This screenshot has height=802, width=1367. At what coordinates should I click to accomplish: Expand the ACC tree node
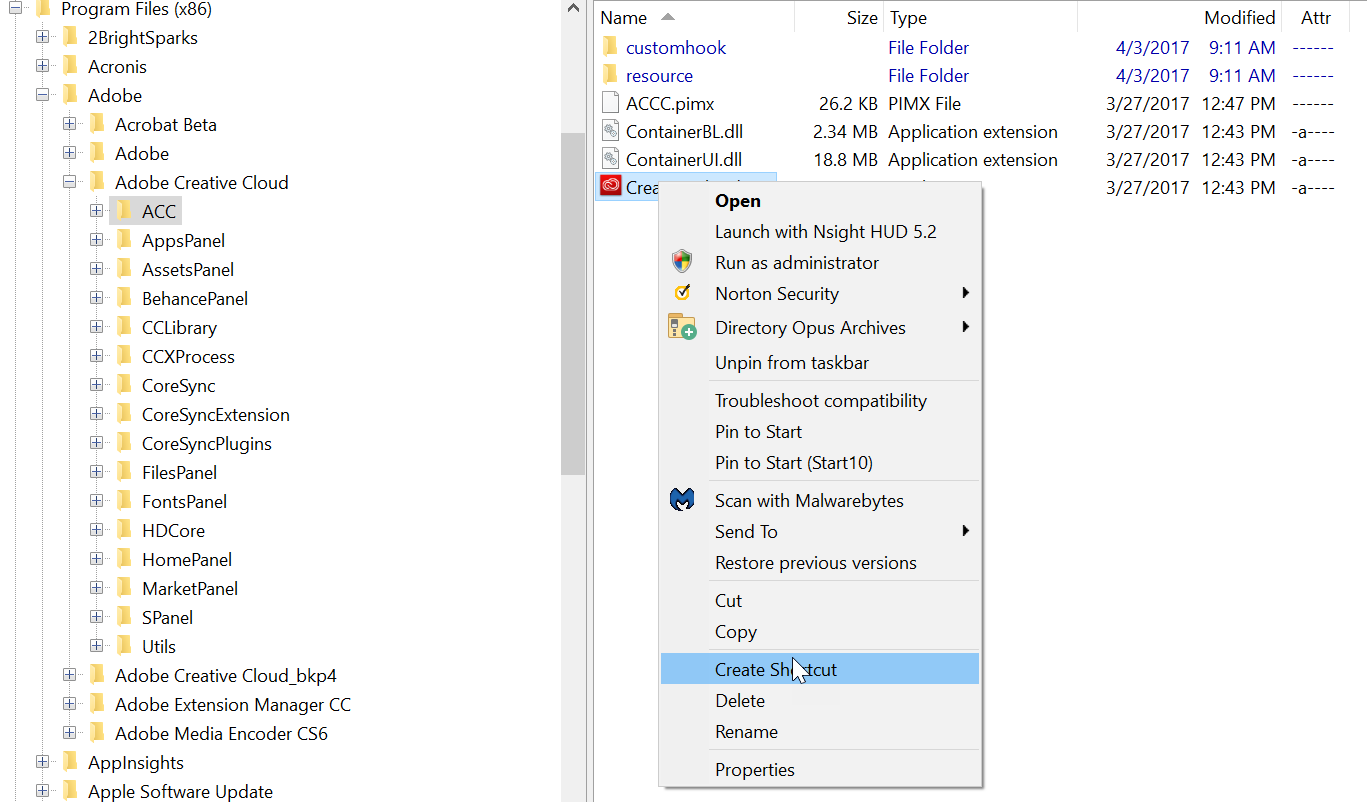[97, 211]
